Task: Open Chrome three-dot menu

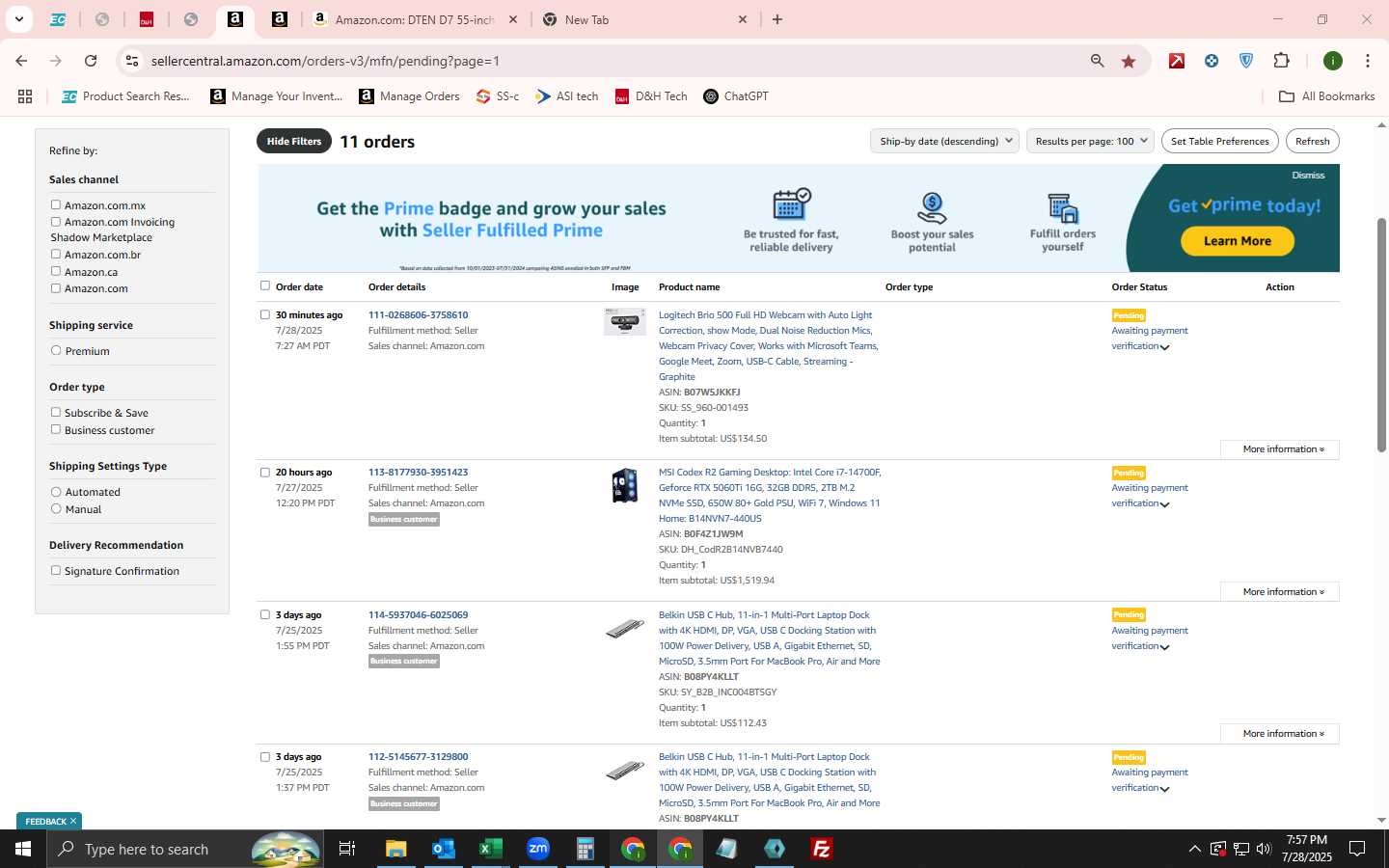Action: 1367,61
